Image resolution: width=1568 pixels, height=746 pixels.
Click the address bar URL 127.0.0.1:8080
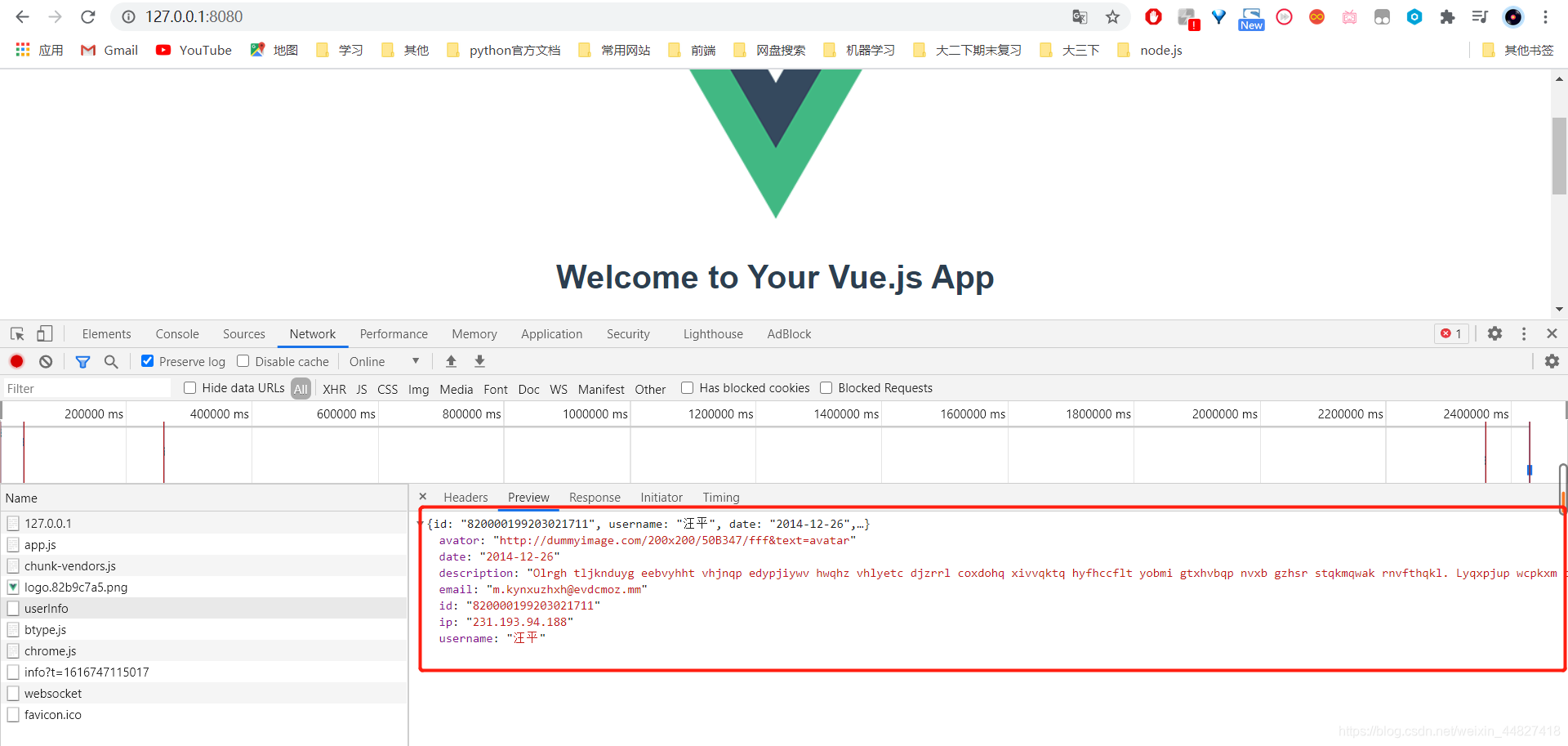[194, 16]
